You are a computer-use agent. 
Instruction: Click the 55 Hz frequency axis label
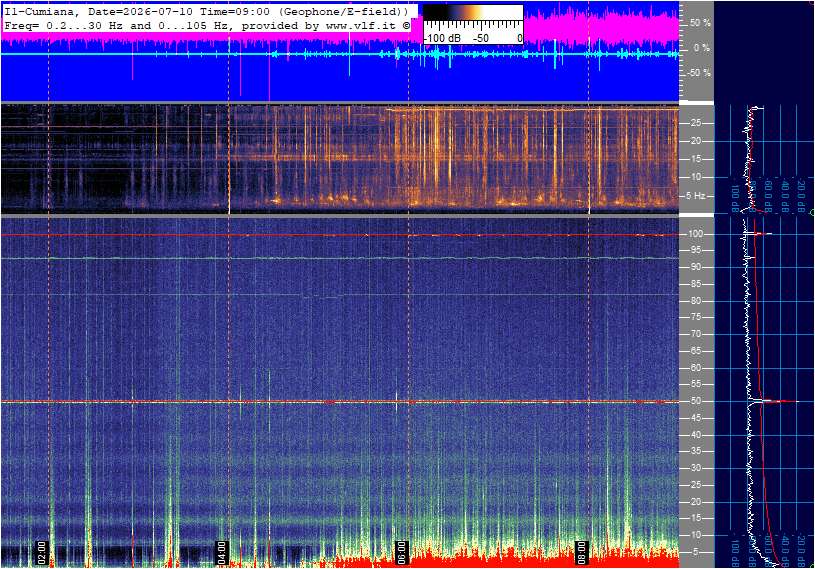tap(696, 385)
